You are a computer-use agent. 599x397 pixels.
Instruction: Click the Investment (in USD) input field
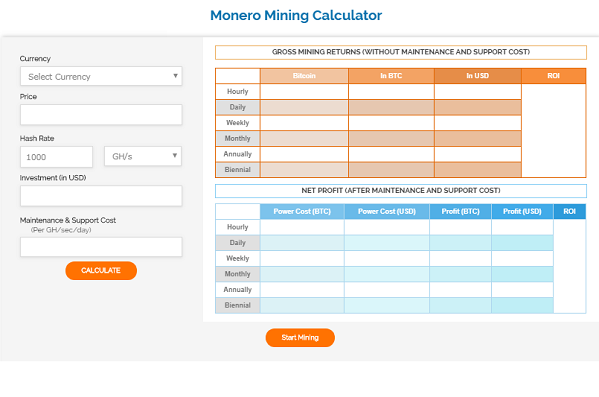[101, 196]
